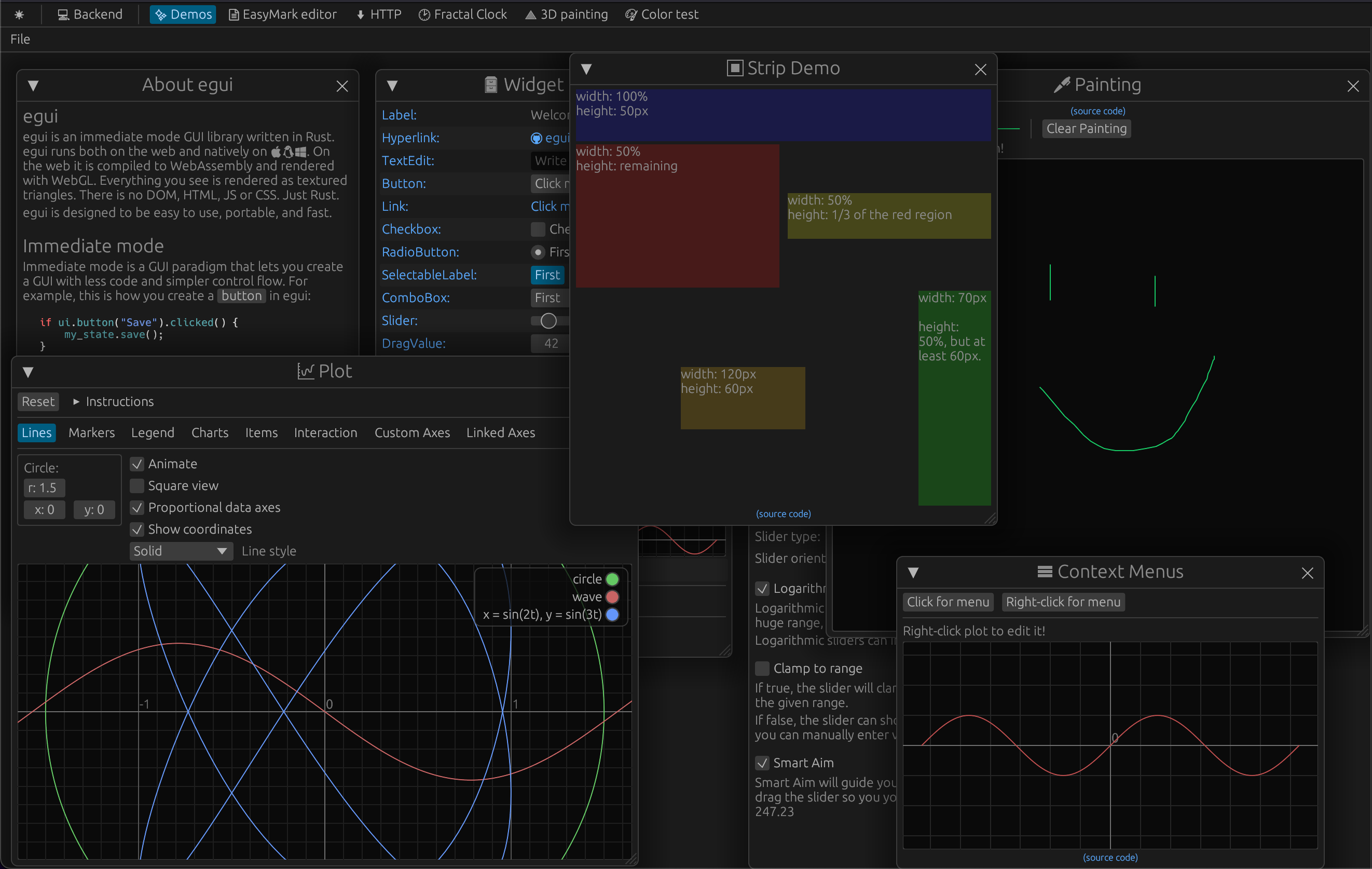Toggle the light/dark theme sun icon
The height and width of the screenshot is (869, 1372).
click(19, 14)
